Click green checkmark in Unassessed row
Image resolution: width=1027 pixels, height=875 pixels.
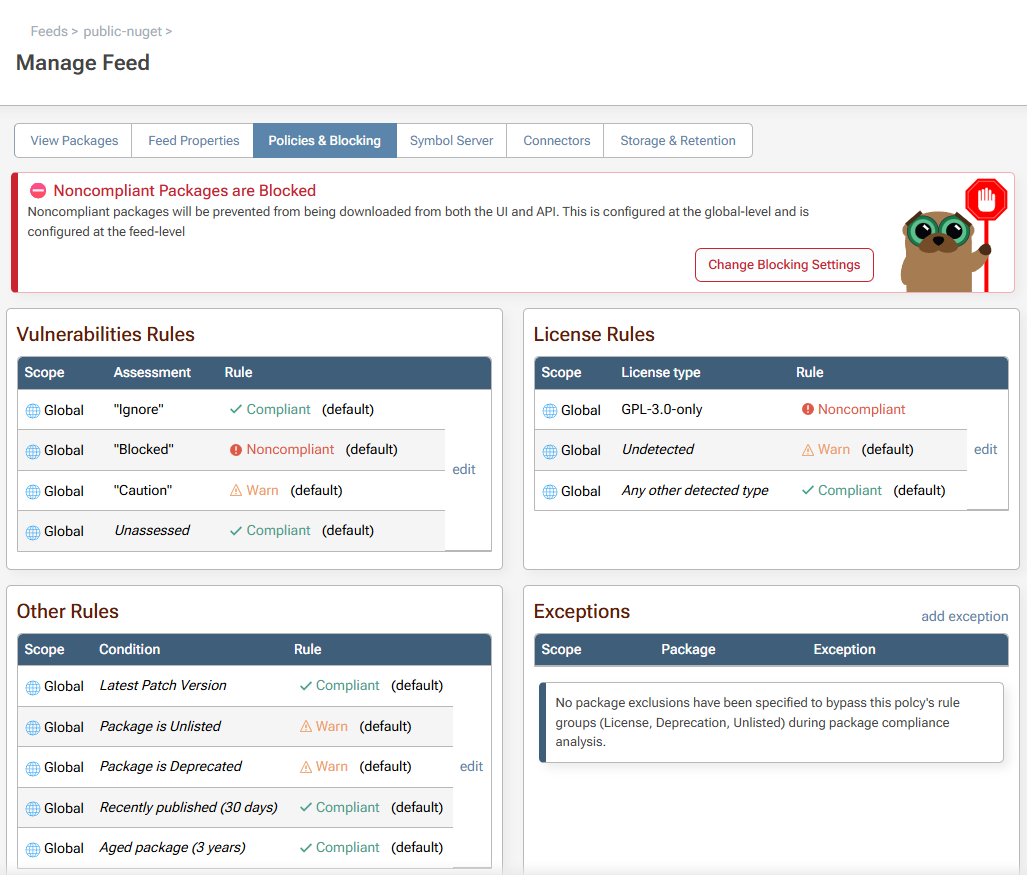point(236,531)
